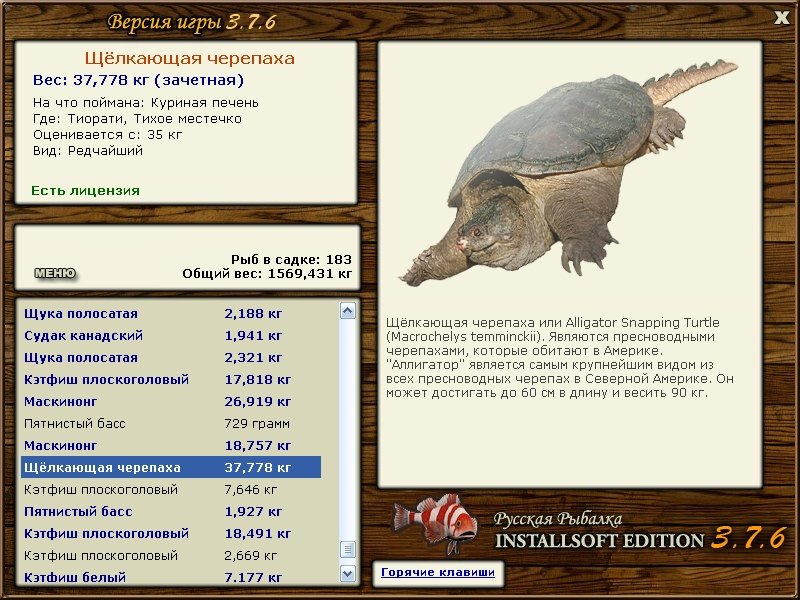The image size is (800, 600).
Task: Click the green Есть лицензия text
Action: coord(85,190)
